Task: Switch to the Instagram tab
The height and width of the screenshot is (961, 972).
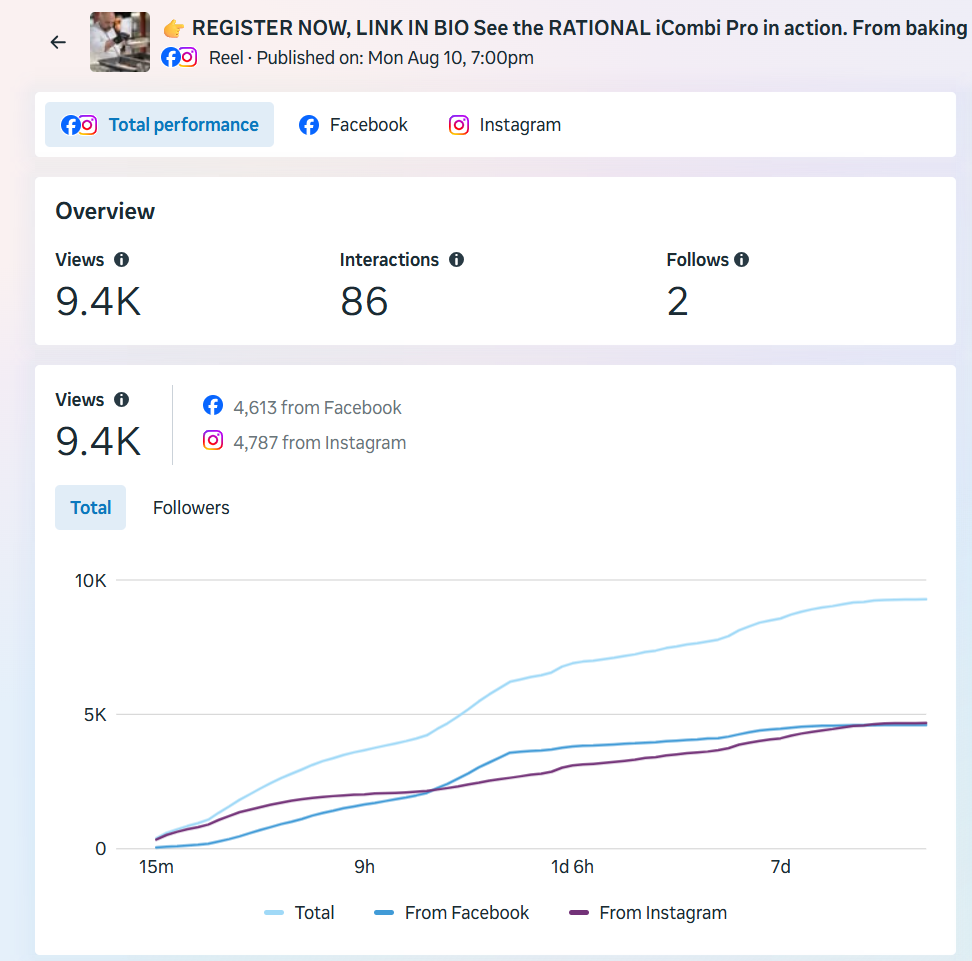Action: [x=505, y=125]
